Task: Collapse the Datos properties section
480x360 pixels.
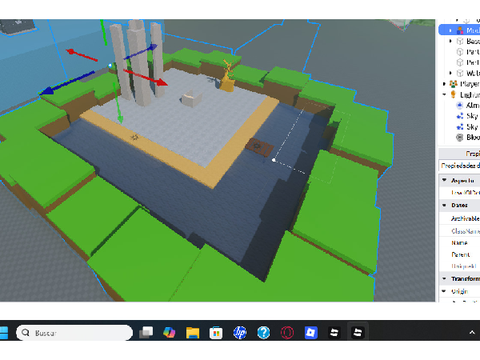Action: [x=444, y=205]
